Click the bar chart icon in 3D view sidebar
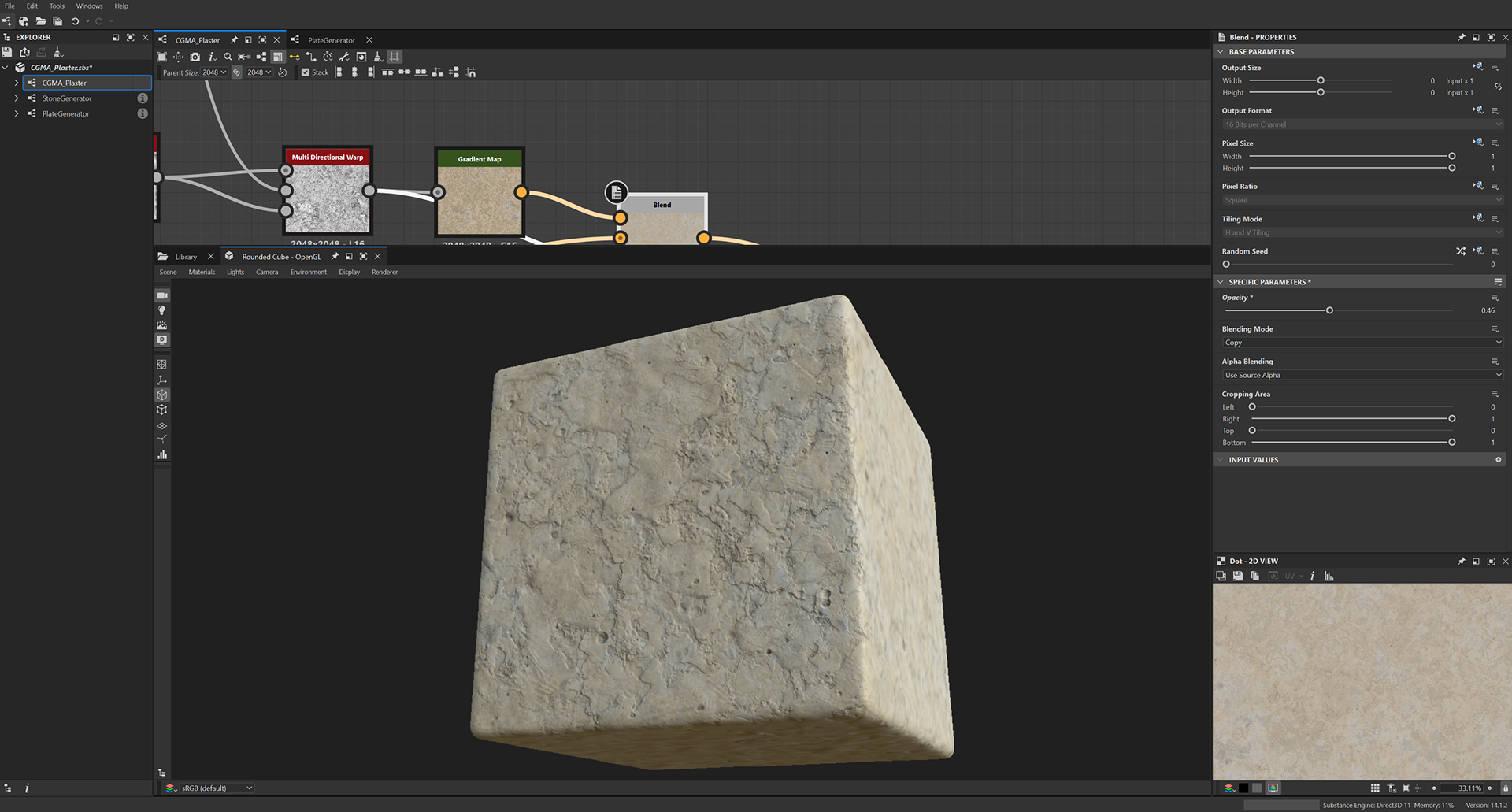Viewport: 1512px width, 812px height. [x=162, y=454]
